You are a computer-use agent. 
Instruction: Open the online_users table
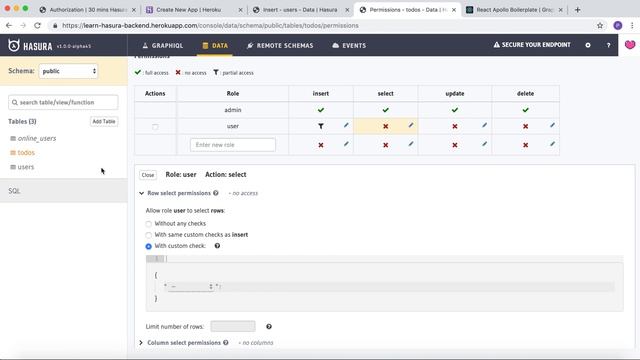pos(37,138)
